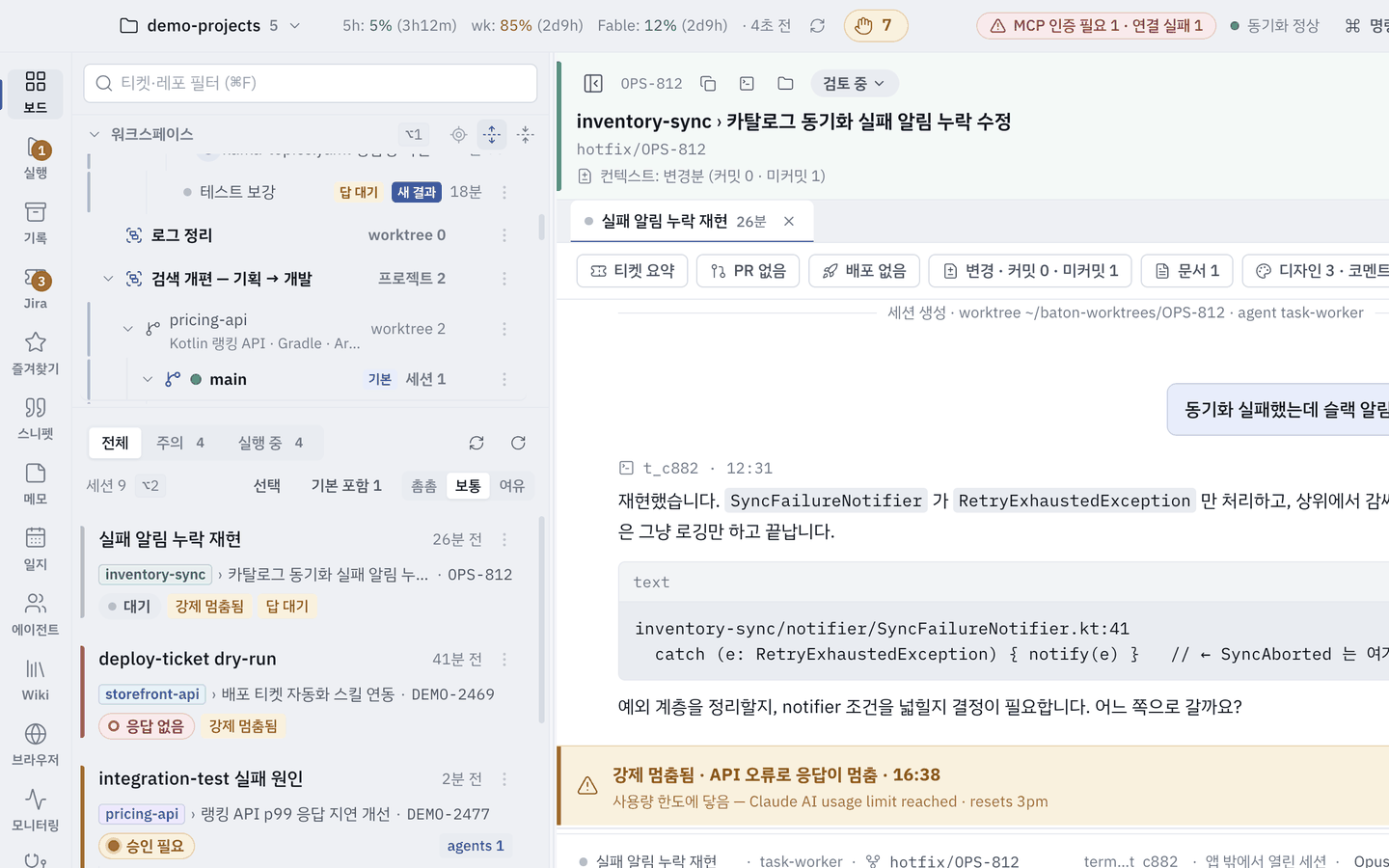
Task: Click the 배포 없음 button
Action: point(864,271)
